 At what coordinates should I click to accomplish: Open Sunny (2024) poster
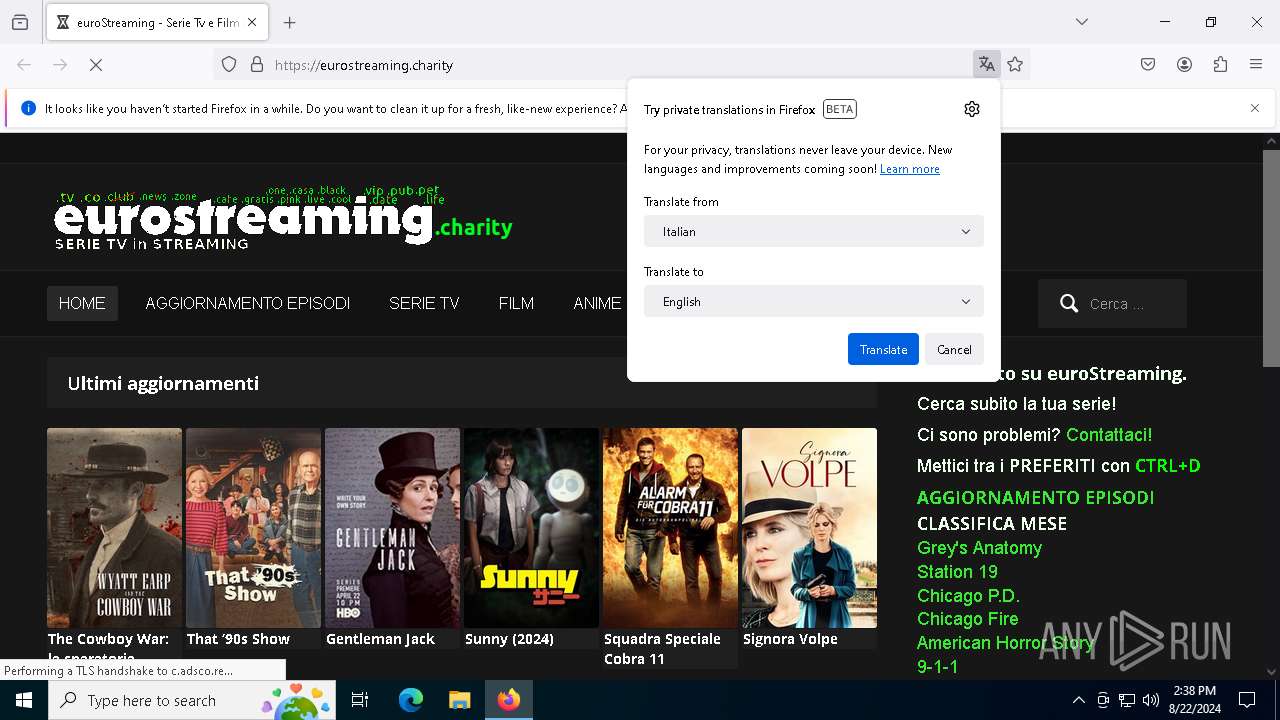(x=531, y=528)
